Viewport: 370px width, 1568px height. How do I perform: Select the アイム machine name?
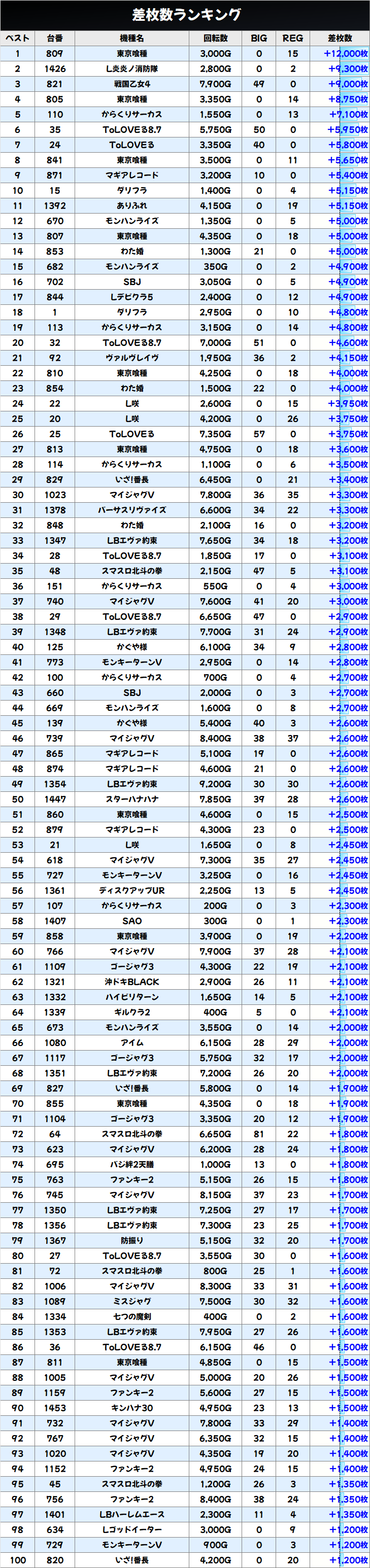coord(132,1042)
